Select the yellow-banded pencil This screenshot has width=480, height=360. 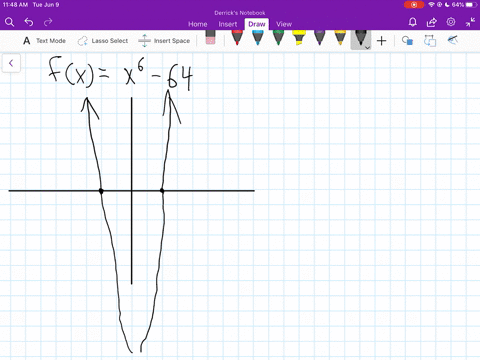pos(340,37)
